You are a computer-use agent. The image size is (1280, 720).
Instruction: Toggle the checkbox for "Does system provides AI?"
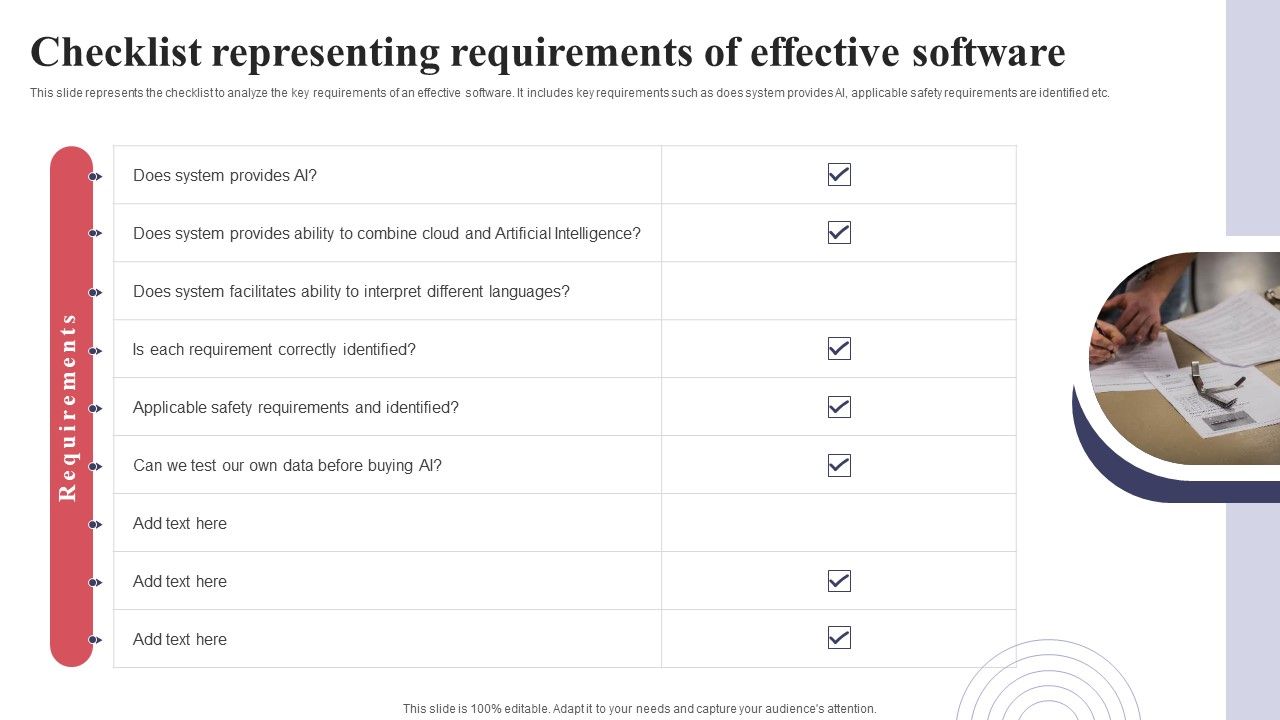click(839, 175)
